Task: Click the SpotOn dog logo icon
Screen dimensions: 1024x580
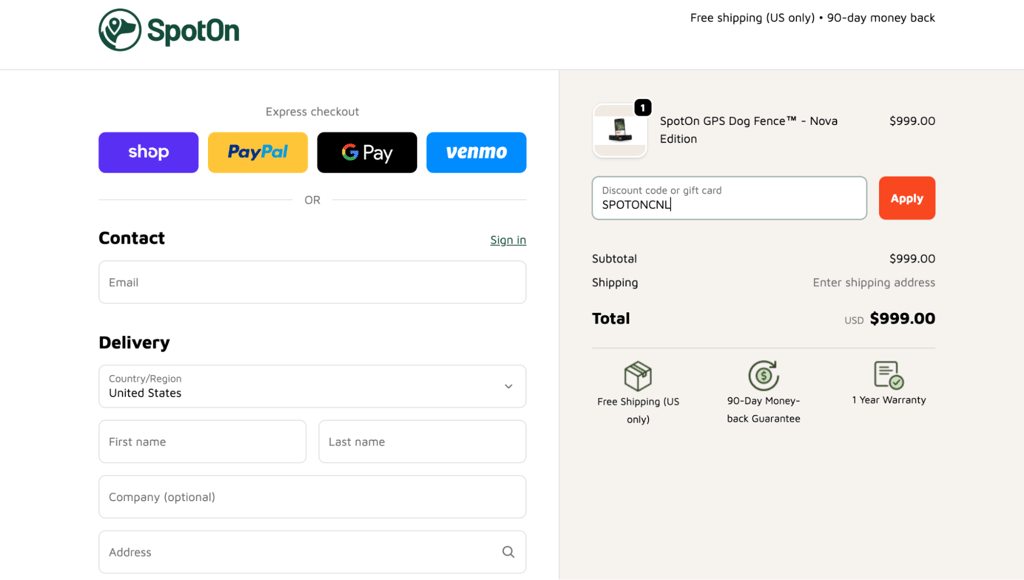Action: click(120, 30)
